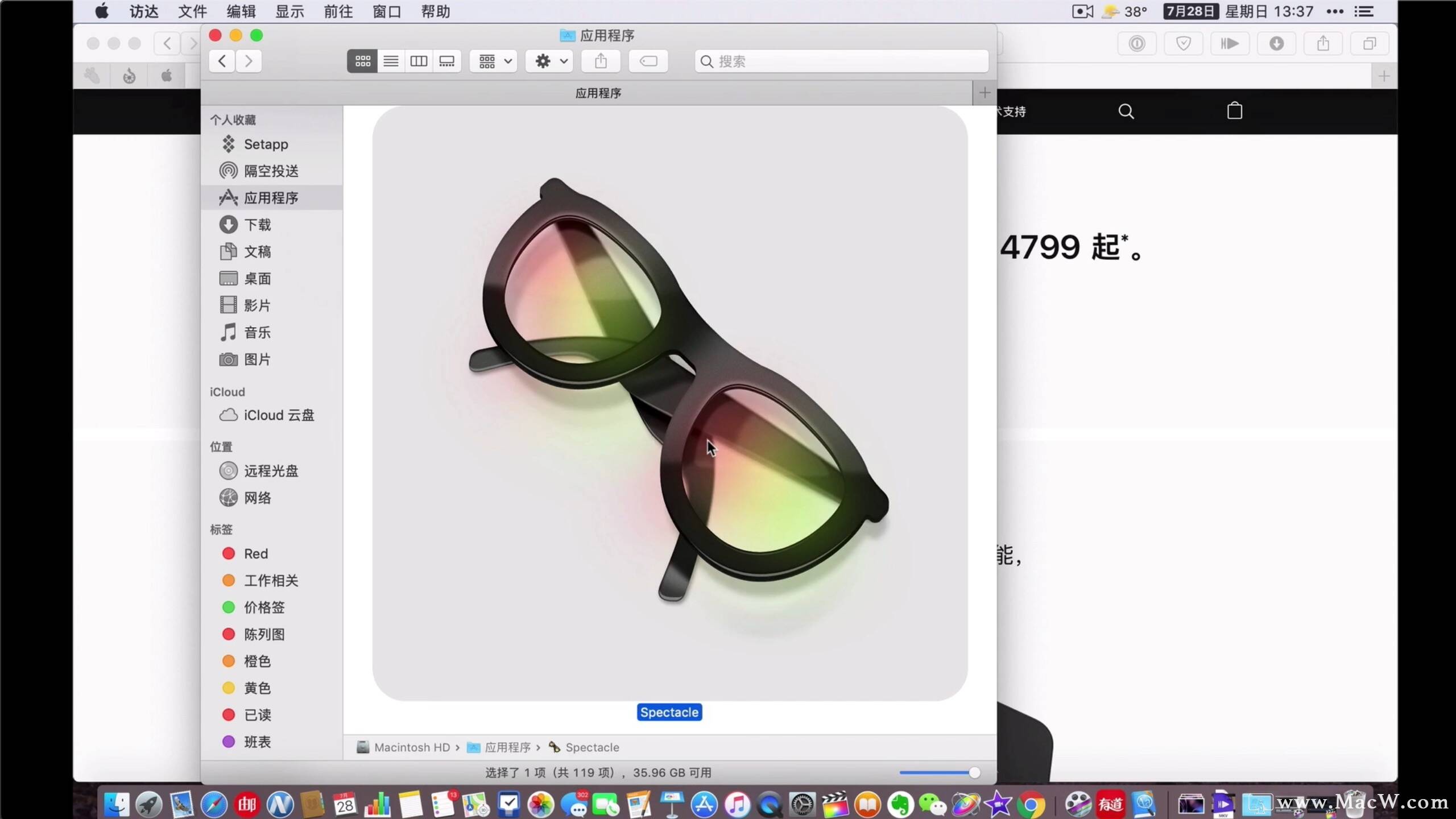Open the 窗口 menu
The width and height of the screenshot is (1456, 819).
pyautogui.click(x=387, y=11)
